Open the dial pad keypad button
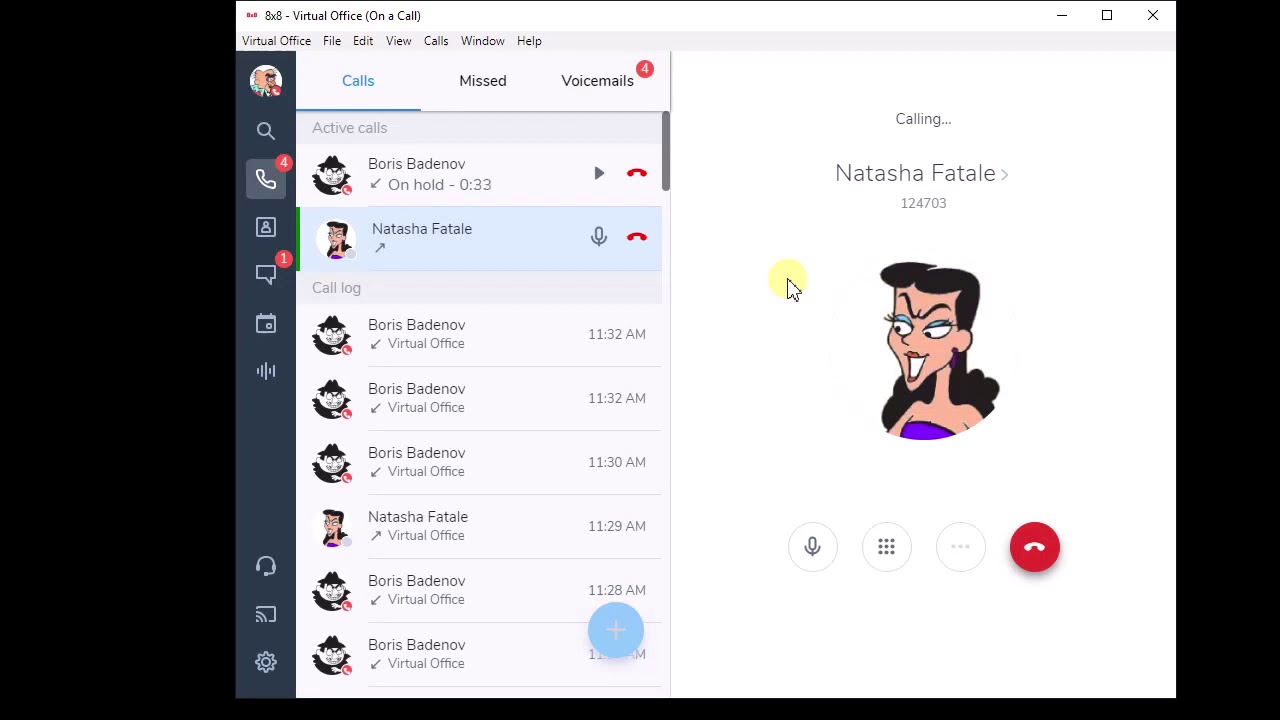This screenshot has height=720, width=1280. point(886,547)
